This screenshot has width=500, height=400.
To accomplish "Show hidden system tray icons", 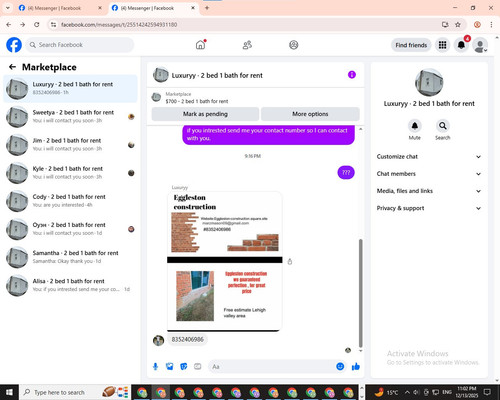I will pyautogui.click(x=407, y=392).
